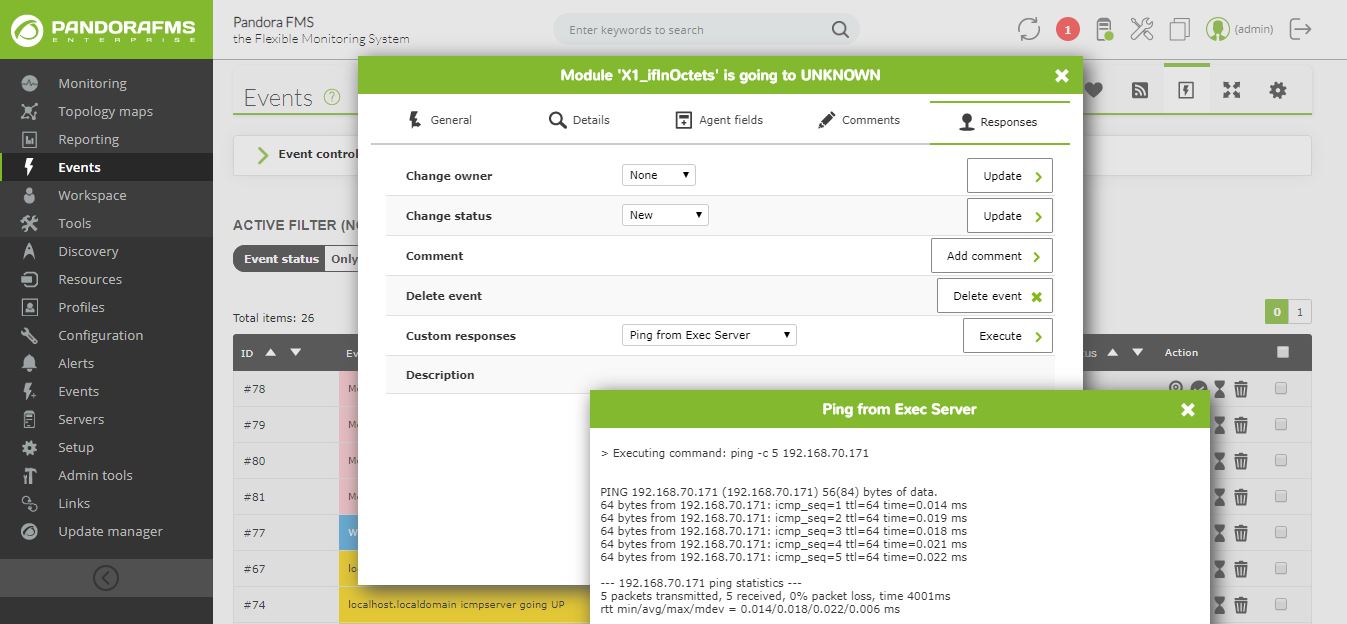Screen dimensions: 1347x624
Task: Switch to the Details tab
Action: click(x=579, y=120)
